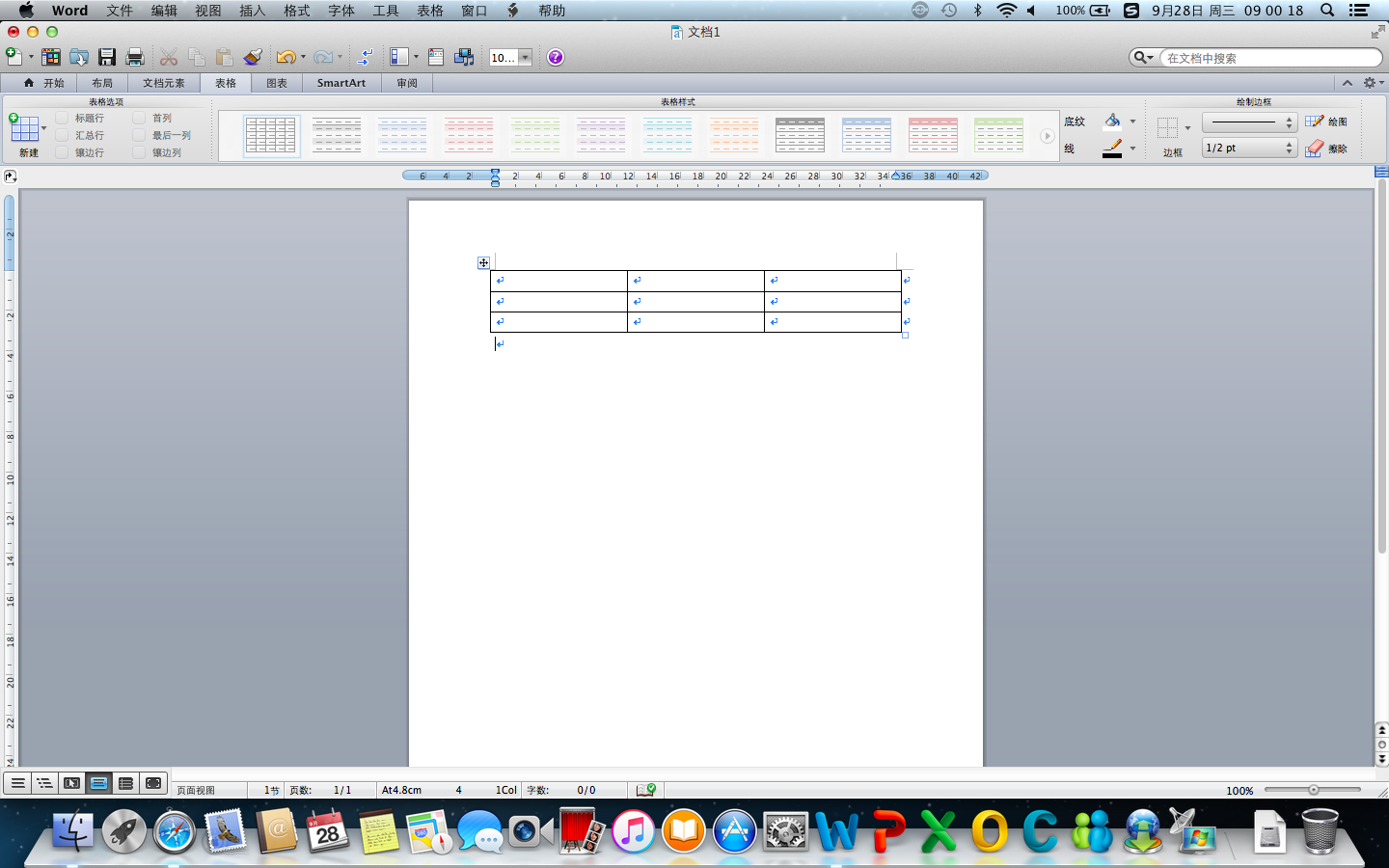Select the Draw table pencil icon
1389x868 pixels.
pos(1315,122)
